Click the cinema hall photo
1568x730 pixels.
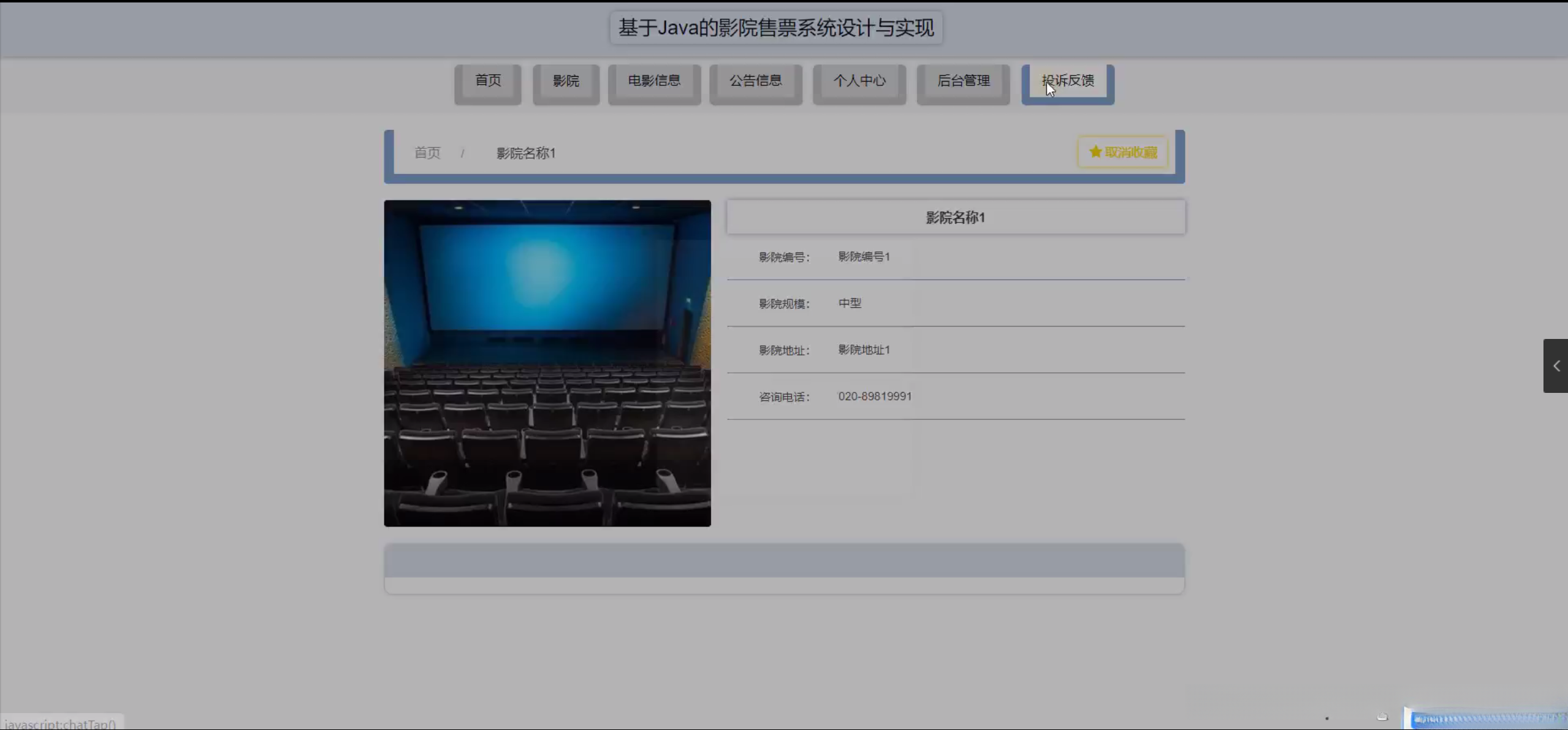click(x=547, y=363)
